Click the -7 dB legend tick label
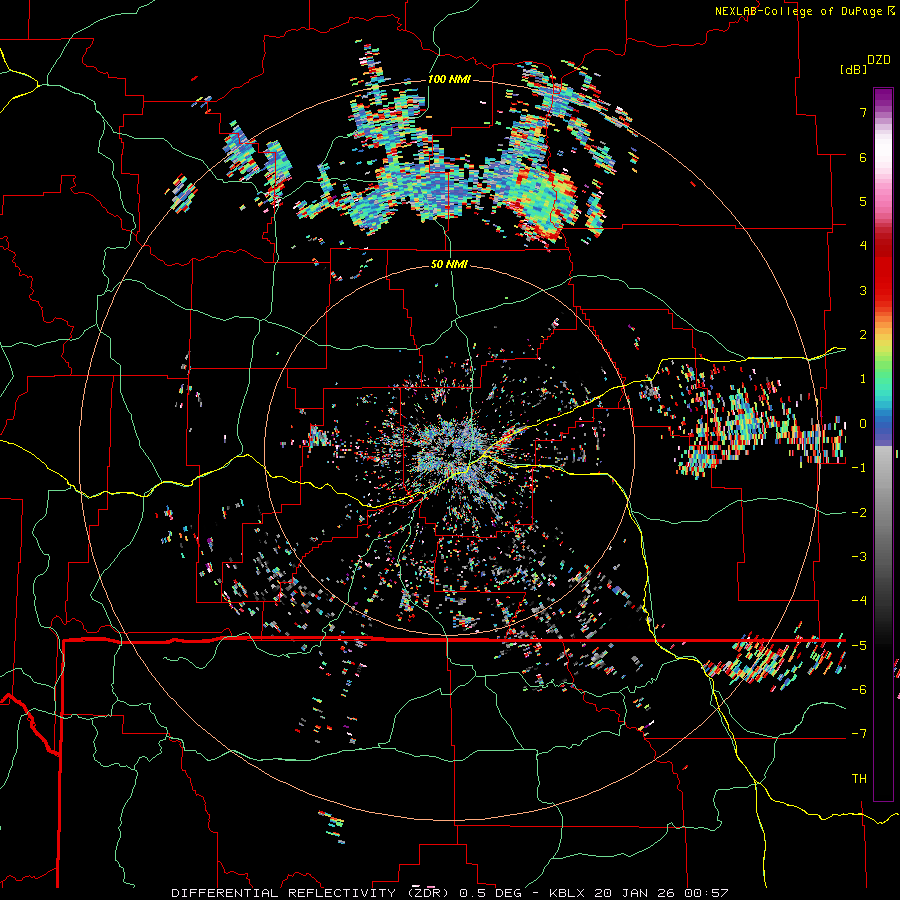 coord(859,734)
